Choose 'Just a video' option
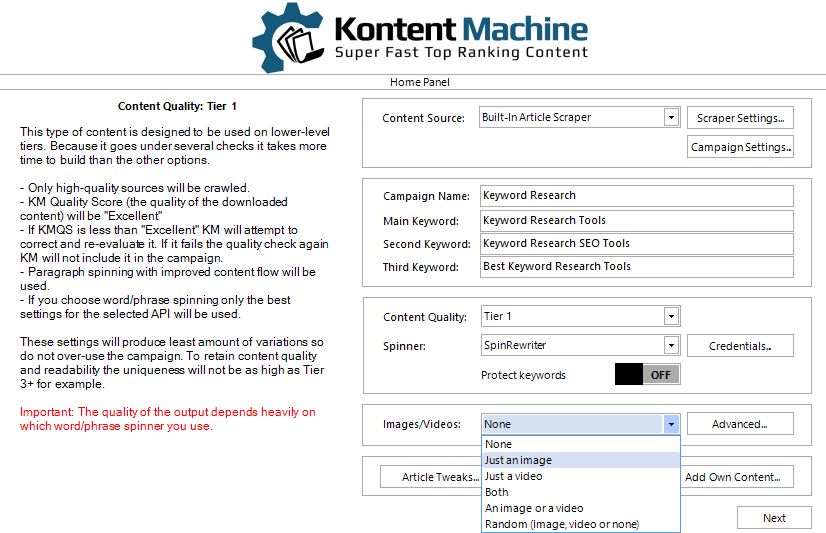 581,476
